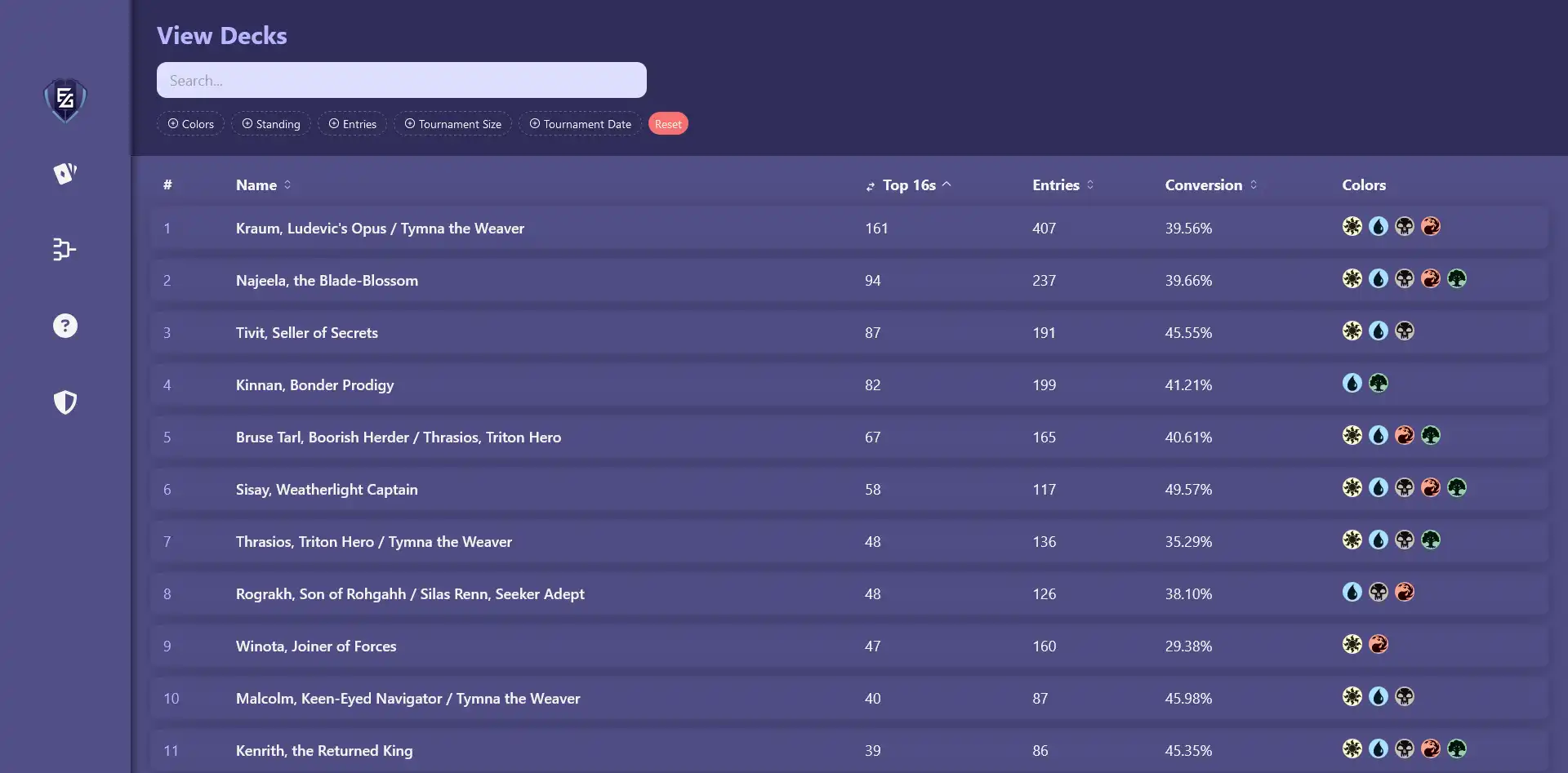Click the white mana icon in Kraum row

point(1352,226)
